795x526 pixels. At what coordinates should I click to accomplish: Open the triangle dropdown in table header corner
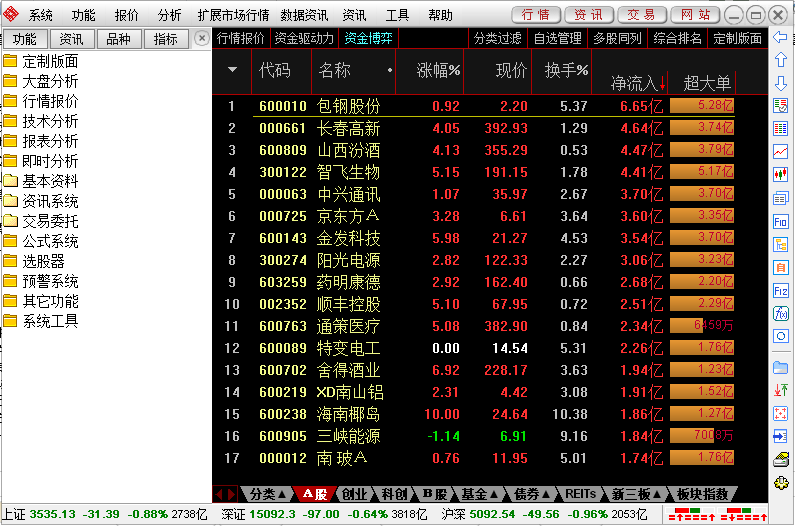[x=232, y=69]
